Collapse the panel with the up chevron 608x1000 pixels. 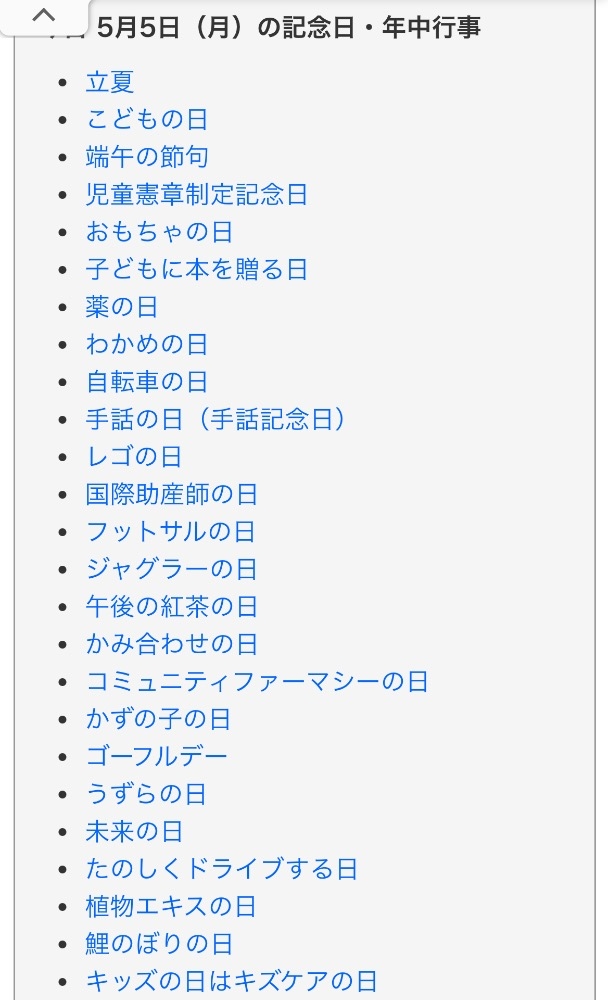(x=44, y=16)
